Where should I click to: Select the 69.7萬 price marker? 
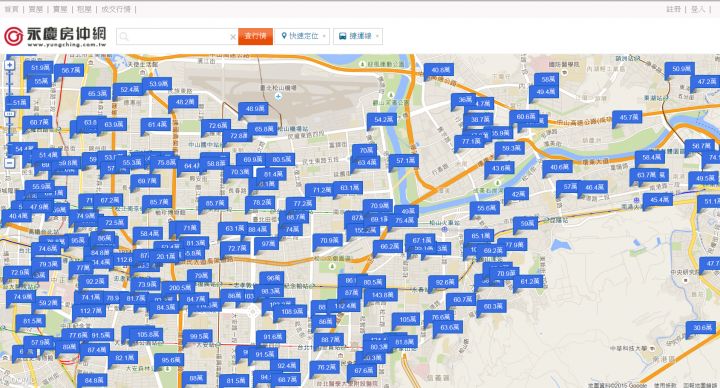pos(146,181)
